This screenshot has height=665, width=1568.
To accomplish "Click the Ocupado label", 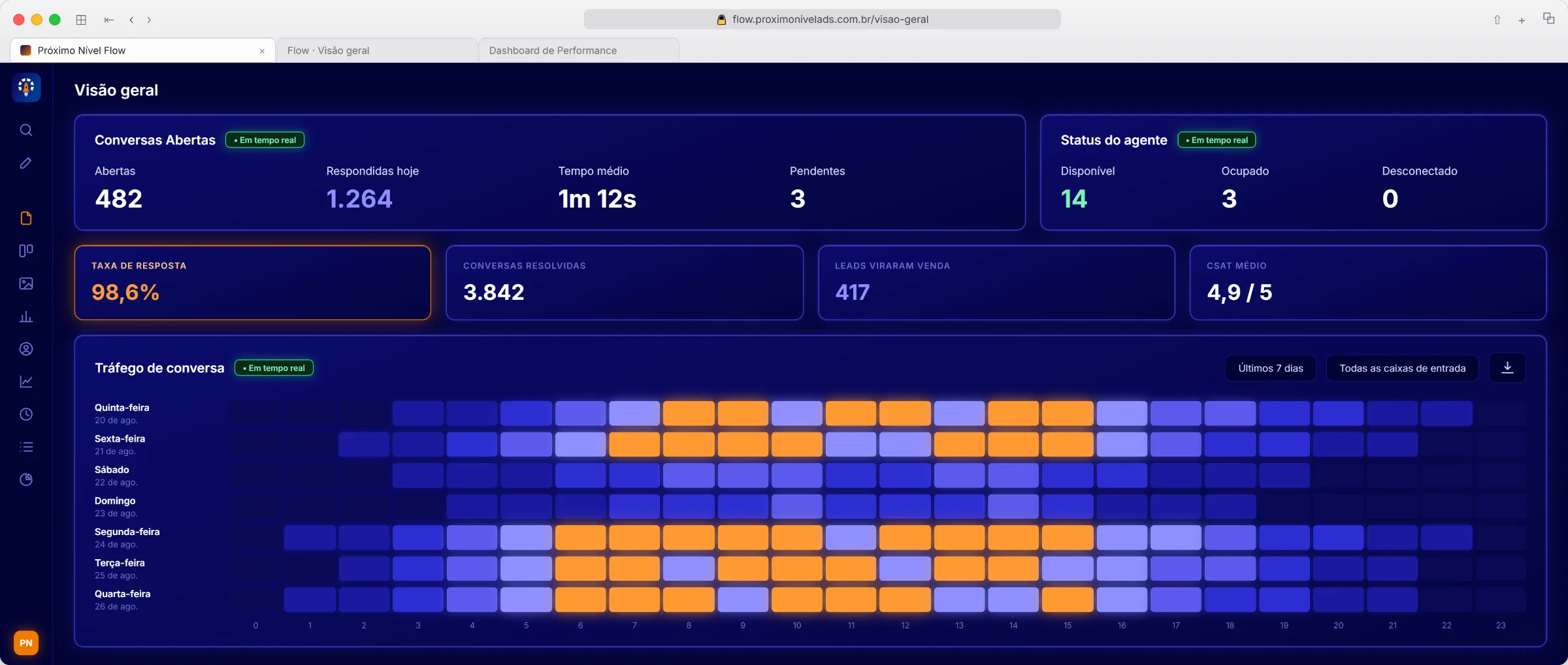I will pos(1245,171).
